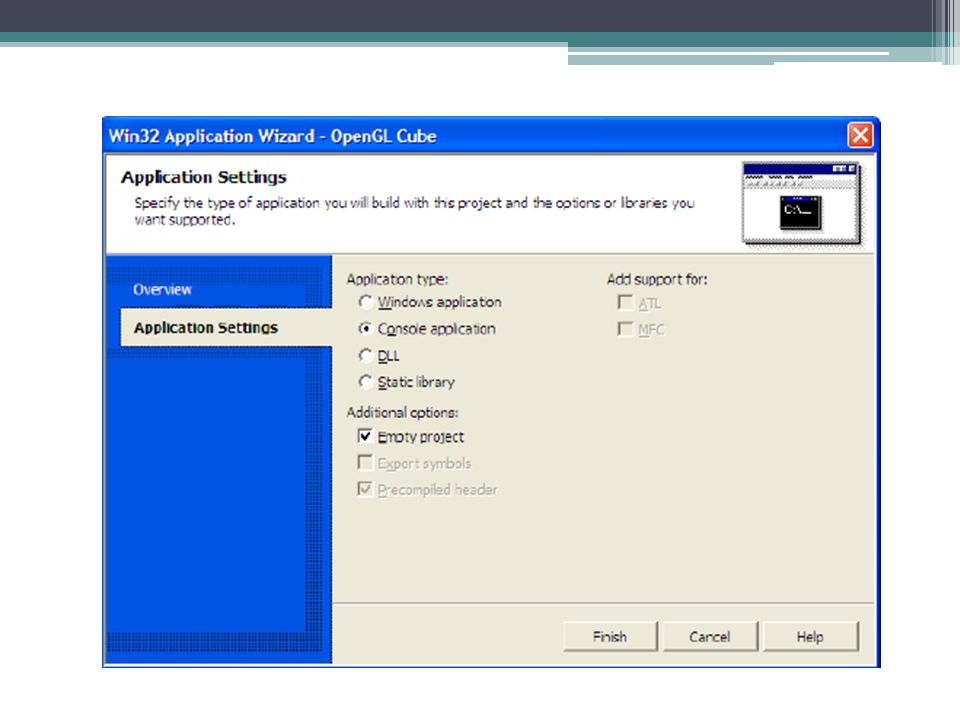Click the 'Application type:' label
This screenshot has height=720, width=960.
click(397, 280)
